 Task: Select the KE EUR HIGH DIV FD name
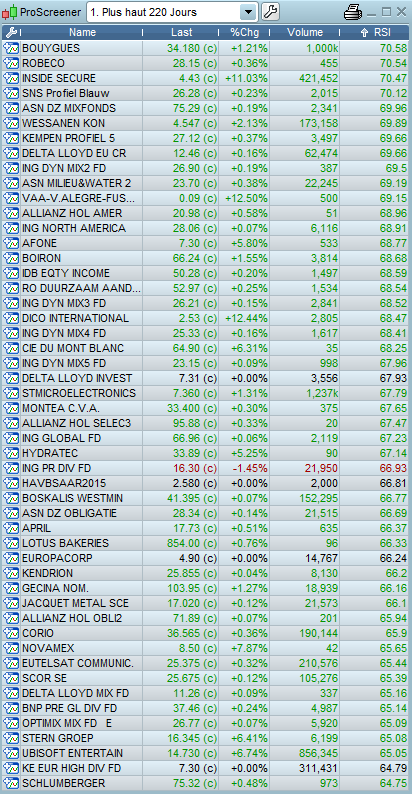[71, 768]
